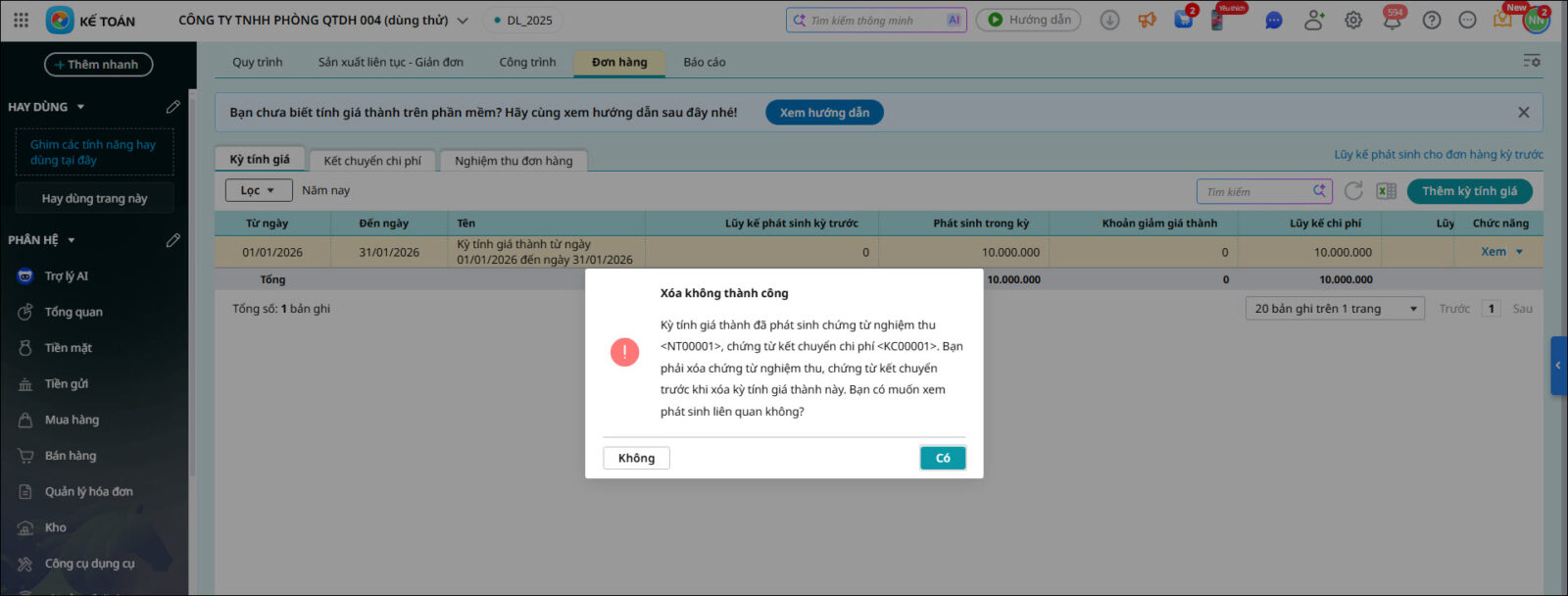The width and height of the screenshot is (1568, 596).
Task: Export the list with Excel icon
Action: click(1386, 191)
